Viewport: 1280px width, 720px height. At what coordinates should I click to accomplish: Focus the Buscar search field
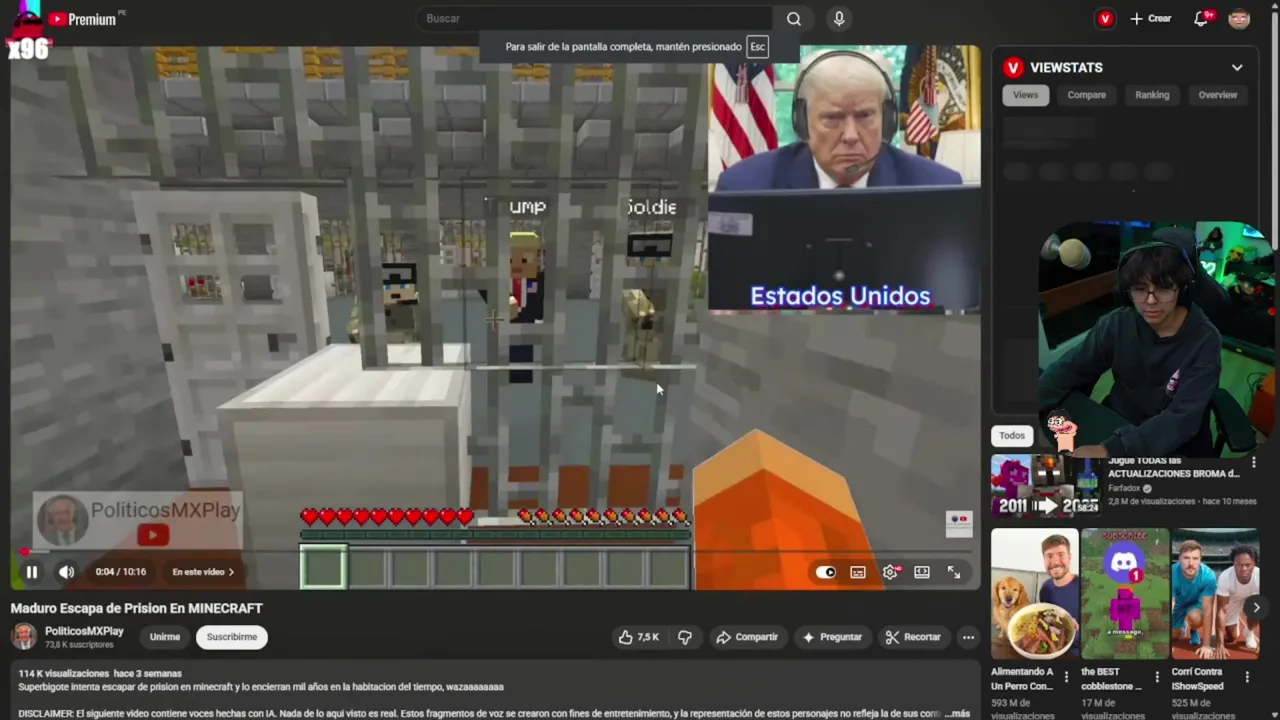[x=596, y=19]
